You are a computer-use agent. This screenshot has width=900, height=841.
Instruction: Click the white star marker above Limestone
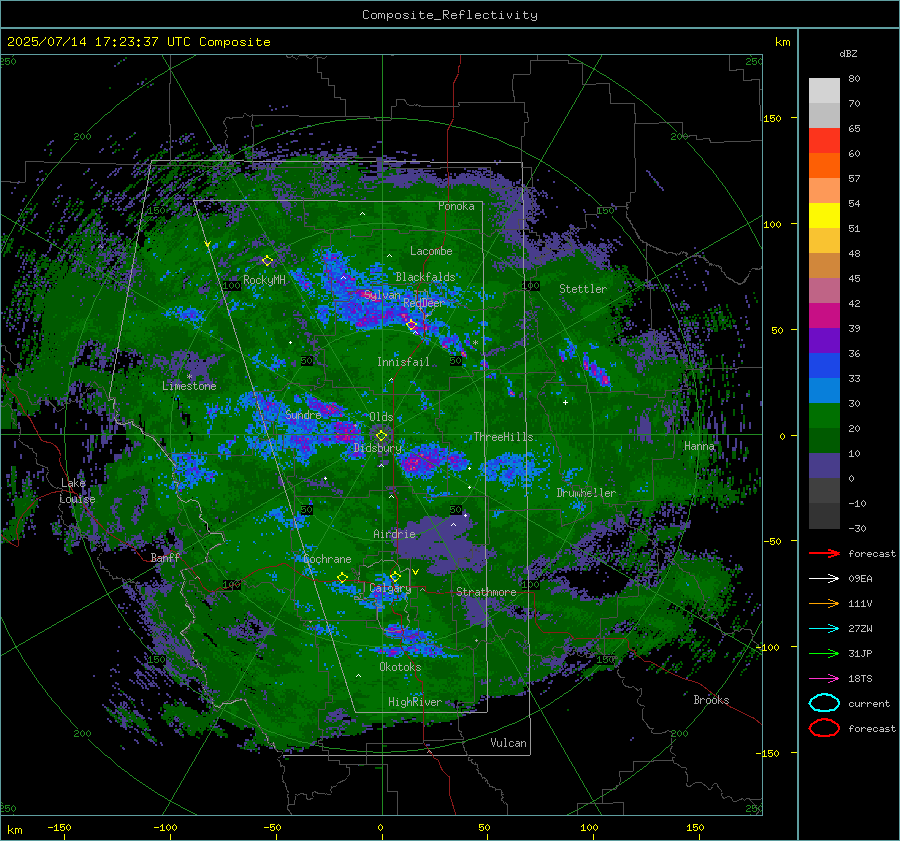point(189,377)
